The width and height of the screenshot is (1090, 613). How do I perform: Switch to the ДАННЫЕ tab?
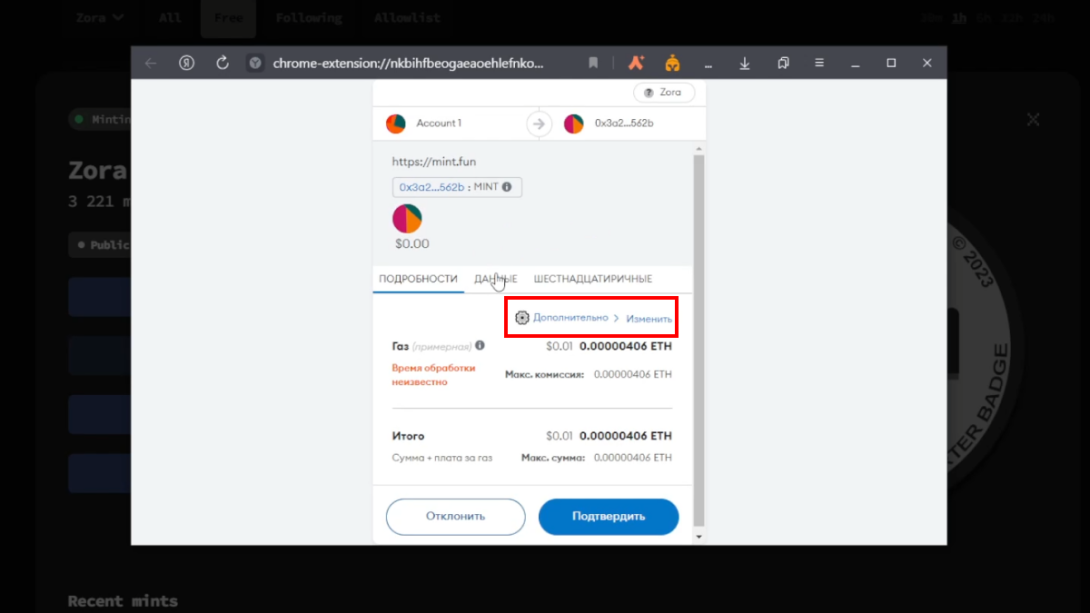click(x=496, y=279)
